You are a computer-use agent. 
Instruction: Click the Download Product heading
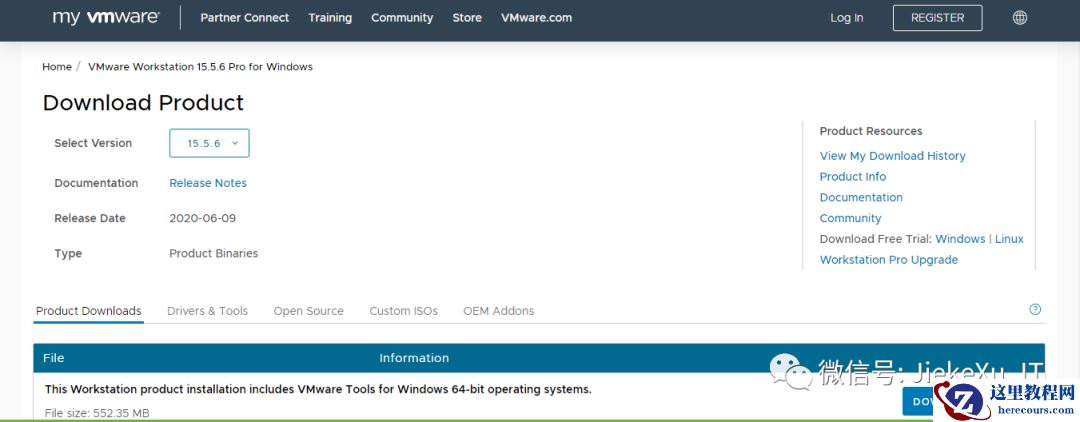(x=143, y=103)
